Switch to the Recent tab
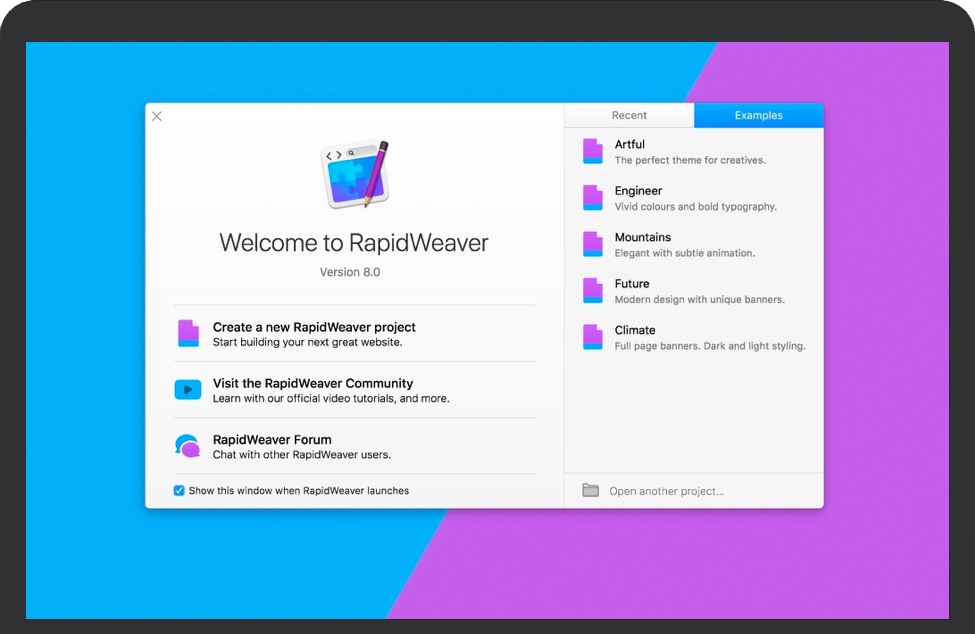This screenshot has width=975, height=634. pyautogui.click(x=629, y=116)
